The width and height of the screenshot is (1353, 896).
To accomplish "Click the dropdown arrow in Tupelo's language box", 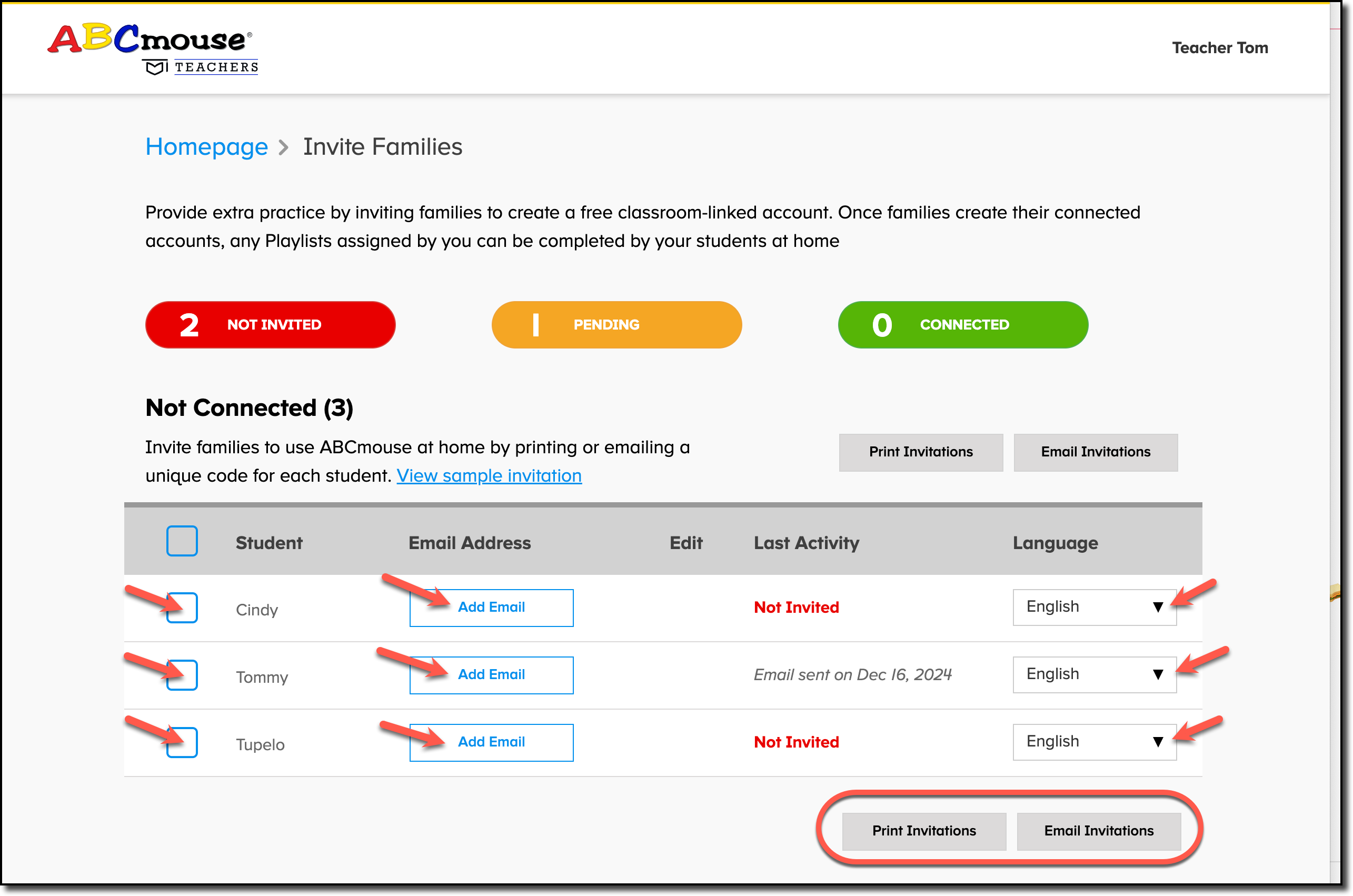I will pyautogui.click(x=1158, y=742).
